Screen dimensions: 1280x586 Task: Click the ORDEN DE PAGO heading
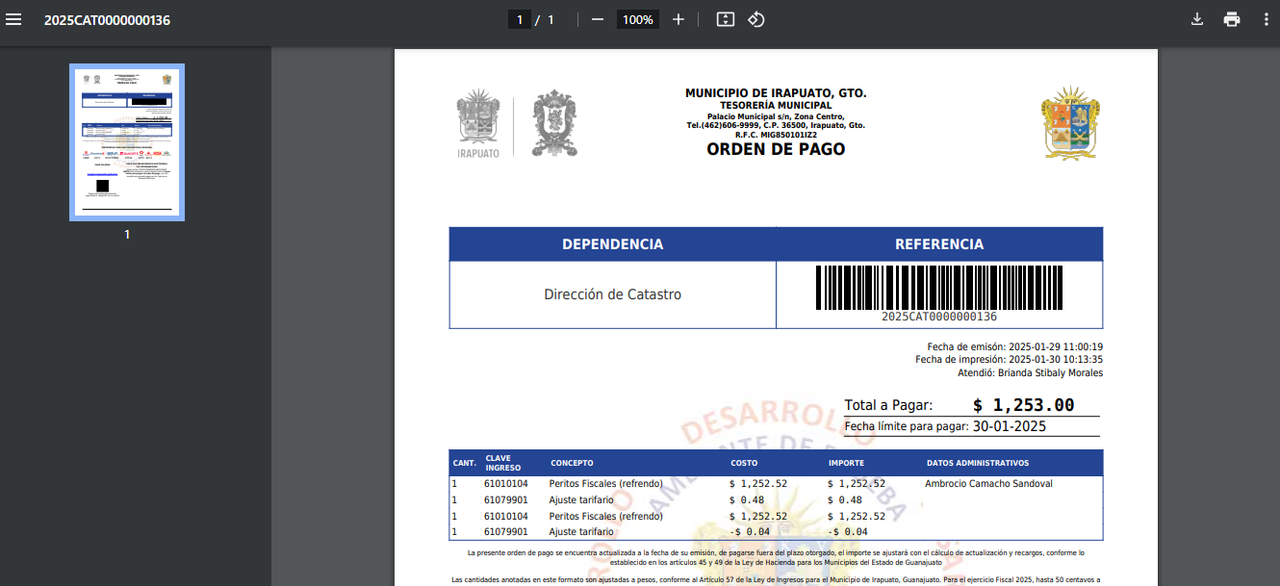pyautogui.click(x=776, y=149)
